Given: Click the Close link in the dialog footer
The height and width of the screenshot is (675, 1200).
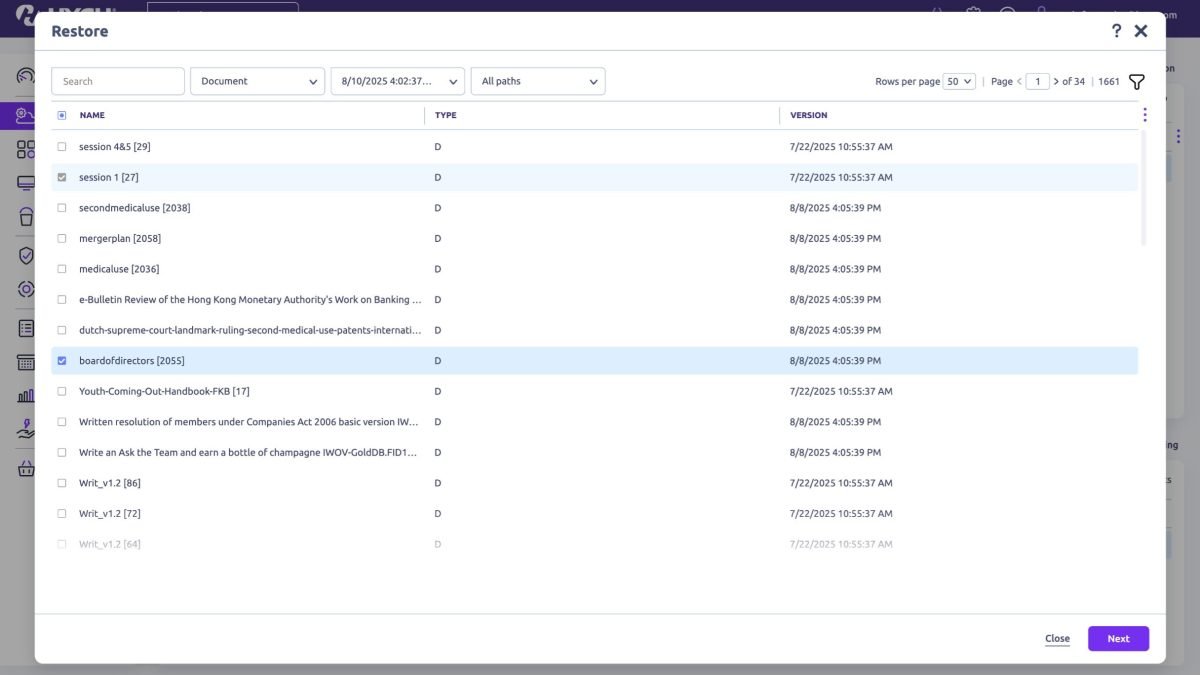Looking at the screenshot, I should pos(1057,638).
